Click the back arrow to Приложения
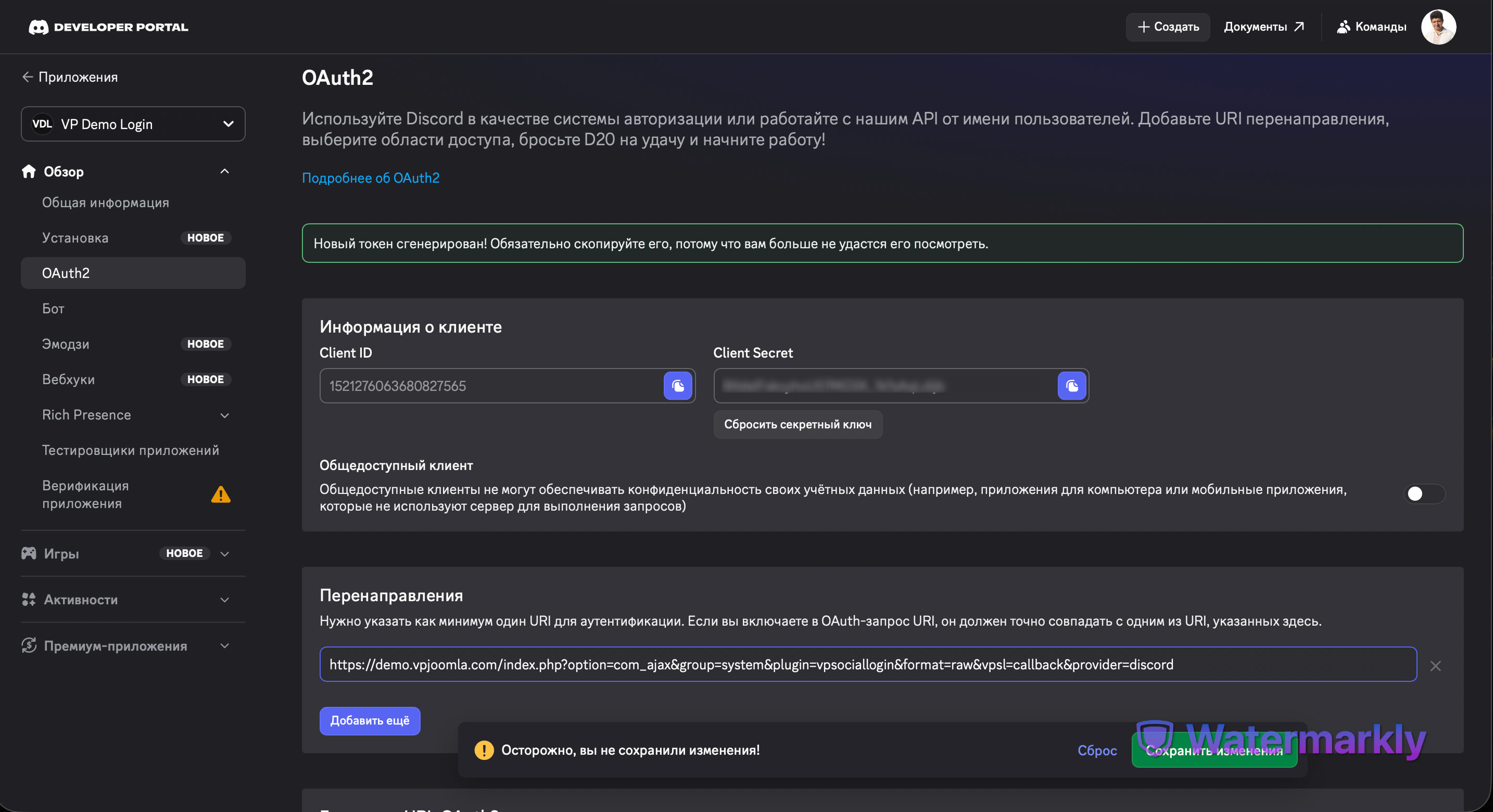Image resolution: width=1493 pixels, height=812 pixels. 27,77
